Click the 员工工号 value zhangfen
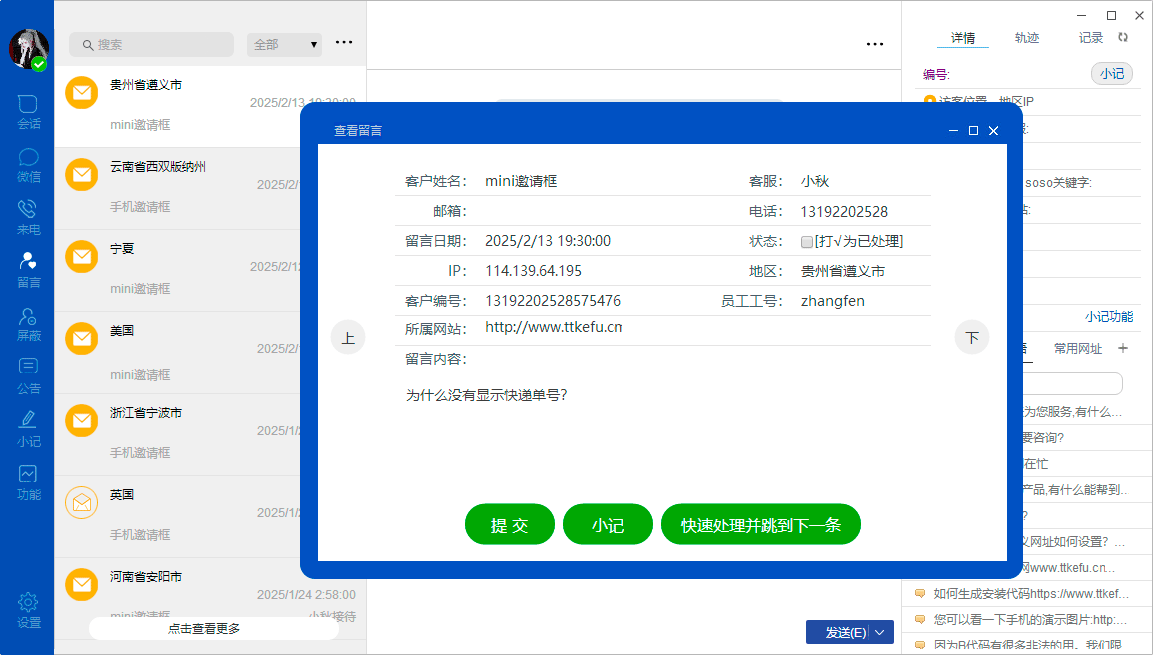1153x655 pixels. (832, 301)
